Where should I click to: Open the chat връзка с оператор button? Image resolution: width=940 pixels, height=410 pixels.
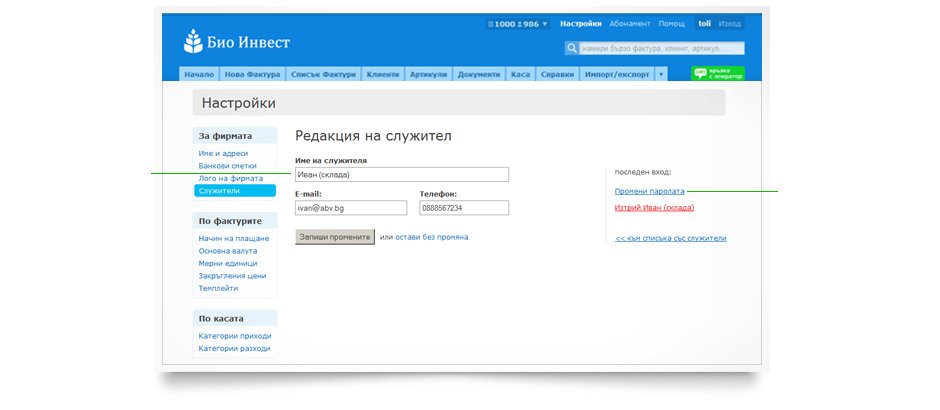[718, 74]
